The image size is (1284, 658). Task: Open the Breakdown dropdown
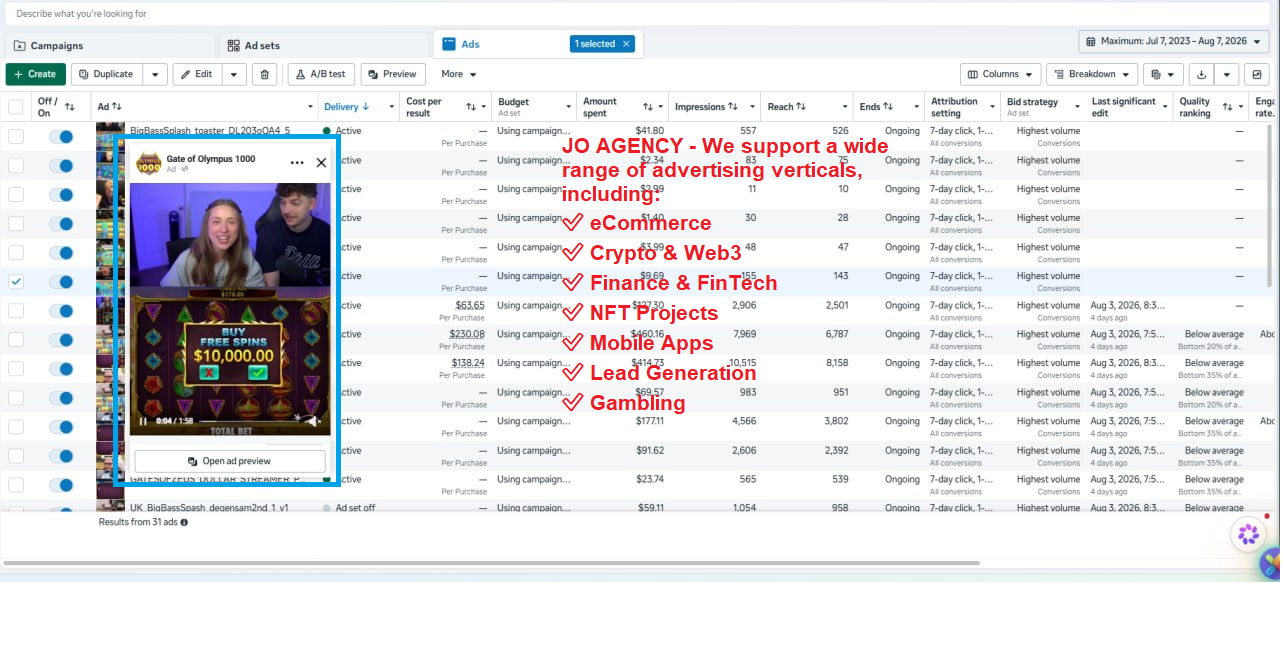[x=1092, y=74]
